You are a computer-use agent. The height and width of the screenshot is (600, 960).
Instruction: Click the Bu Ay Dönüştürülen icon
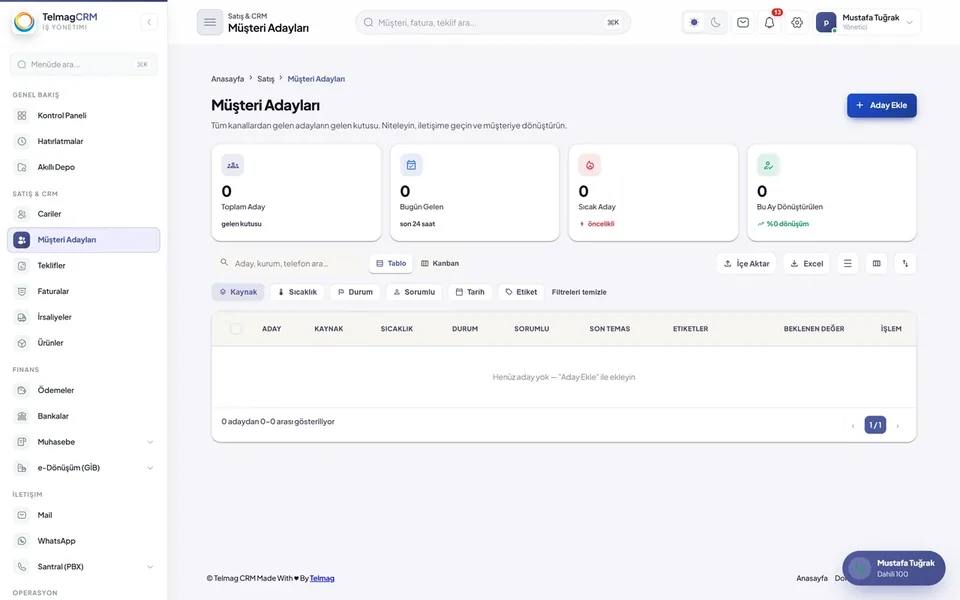[x=768, y=165]
